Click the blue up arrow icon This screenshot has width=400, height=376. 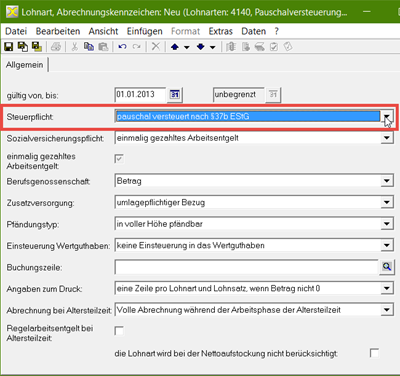[175, 47]
